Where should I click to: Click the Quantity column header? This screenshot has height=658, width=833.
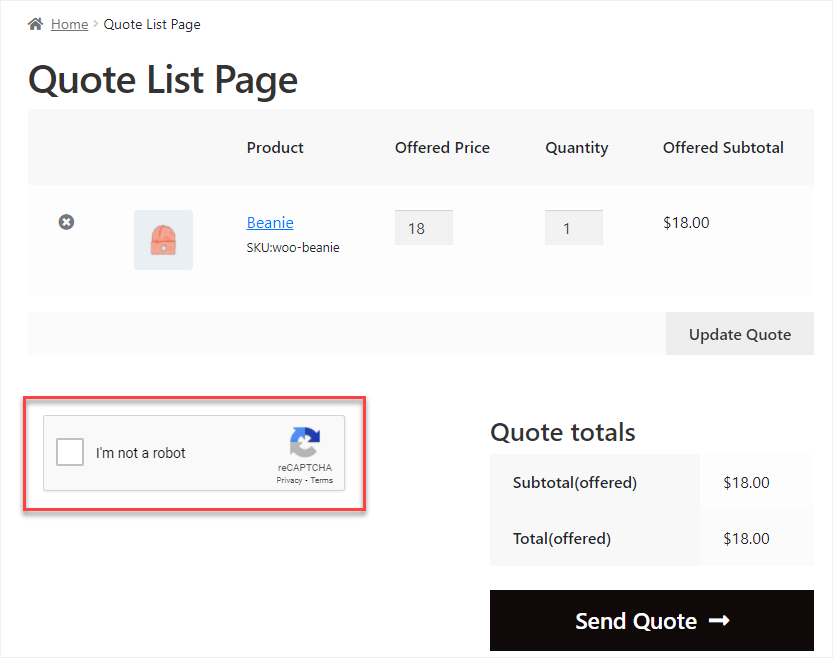tap(577, 148)
